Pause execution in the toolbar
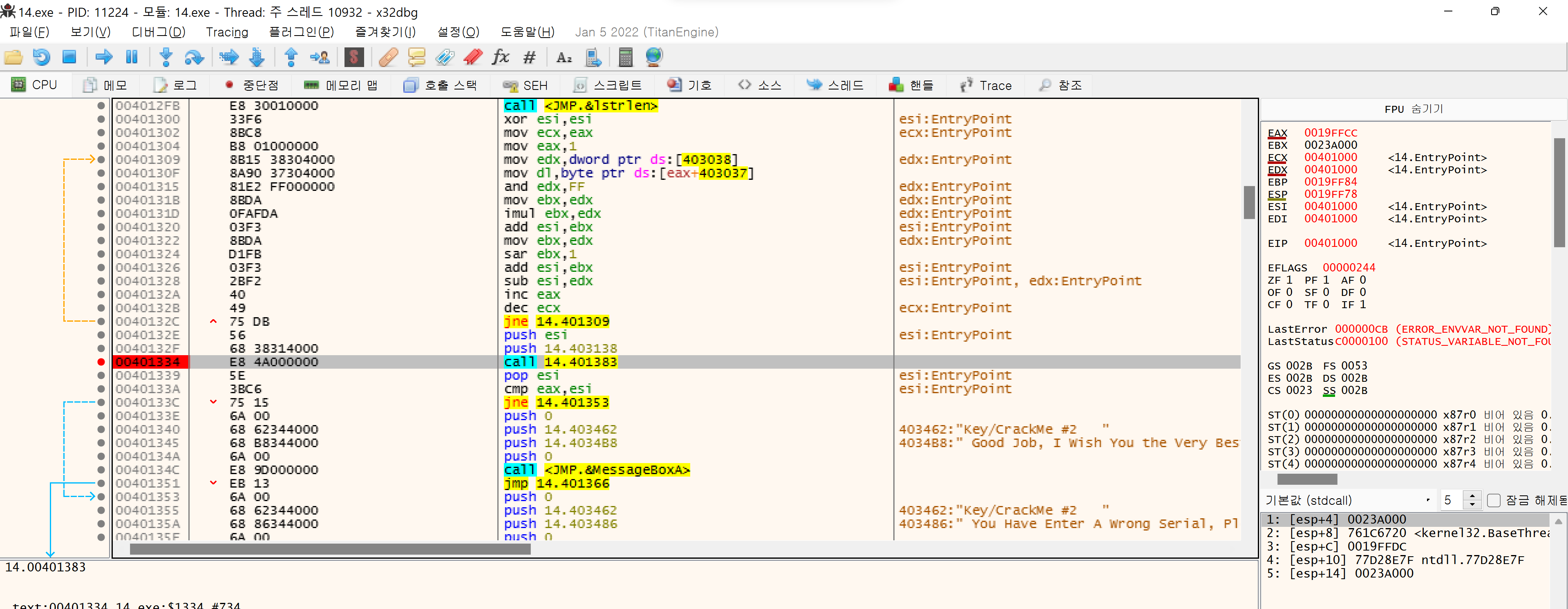Screen dimensions: 1568x609 pyautogui.click(x=132, y=57)
